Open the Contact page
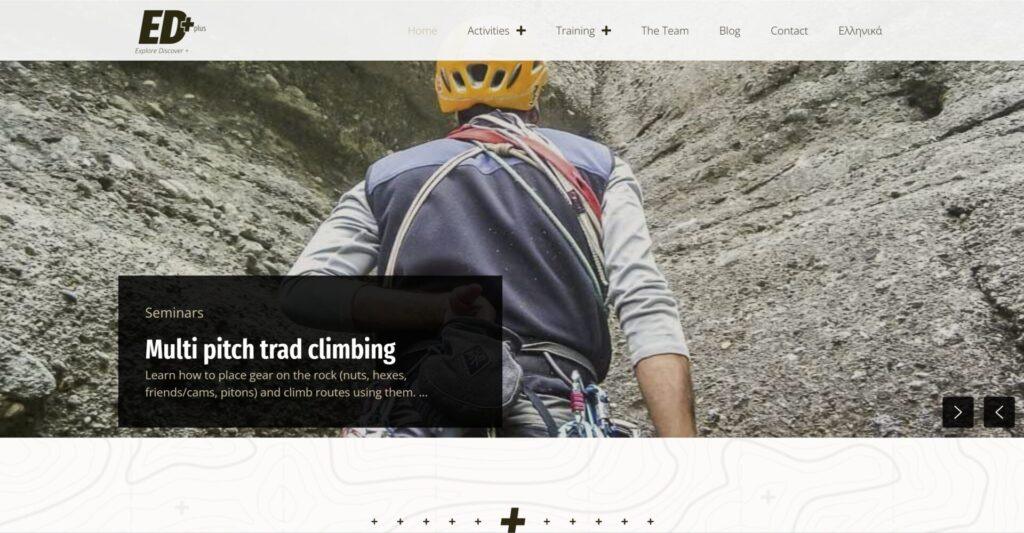This screenshot has width=1024, height=533. (x=789, y=31)
